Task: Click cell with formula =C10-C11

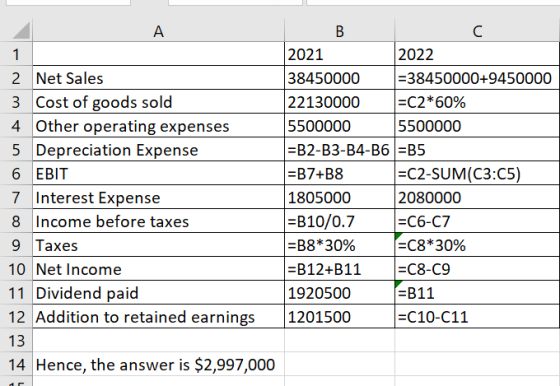Action: tap(477, 317)
